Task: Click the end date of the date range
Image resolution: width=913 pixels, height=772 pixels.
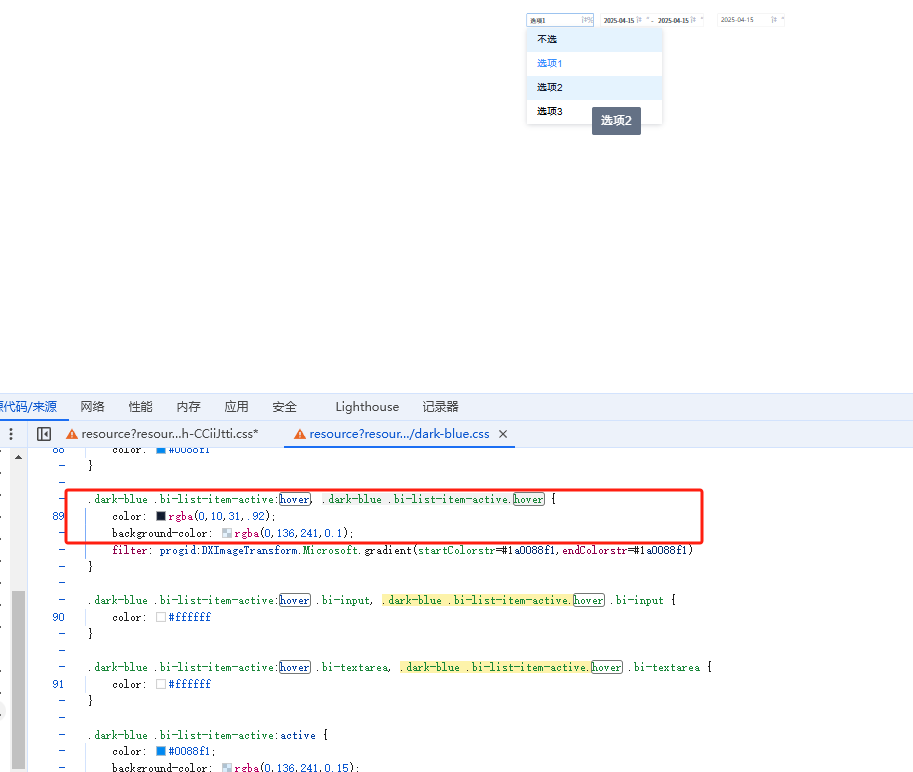Action: click(x=673, y=20)
